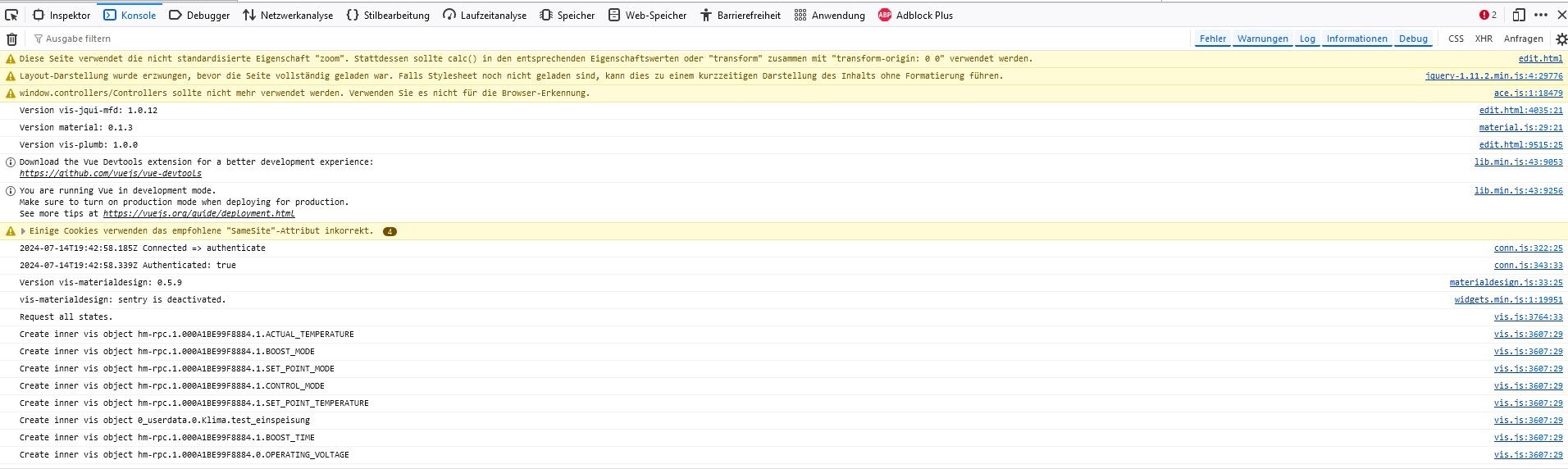Screen dimensions: 1568x469
Task: Click the red error count badge
Action: click(x=1488, y=15)
